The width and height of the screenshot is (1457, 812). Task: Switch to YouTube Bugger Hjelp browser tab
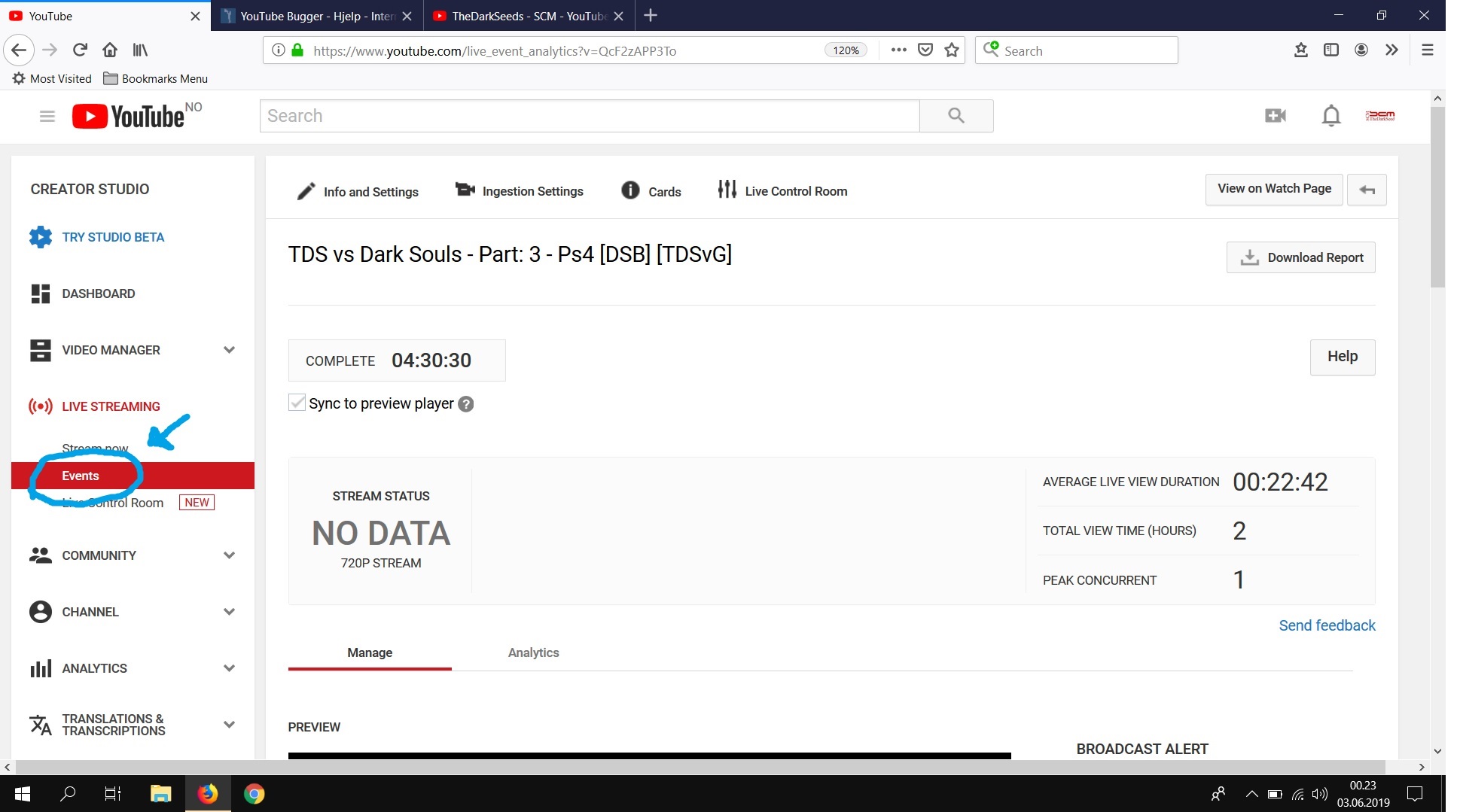click(x=318, y=16)
